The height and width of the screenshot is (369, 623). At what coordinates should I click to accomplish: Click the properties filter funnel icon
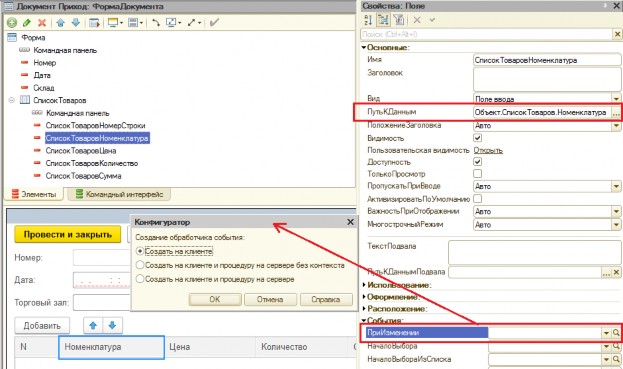click(x=399, y=19)
